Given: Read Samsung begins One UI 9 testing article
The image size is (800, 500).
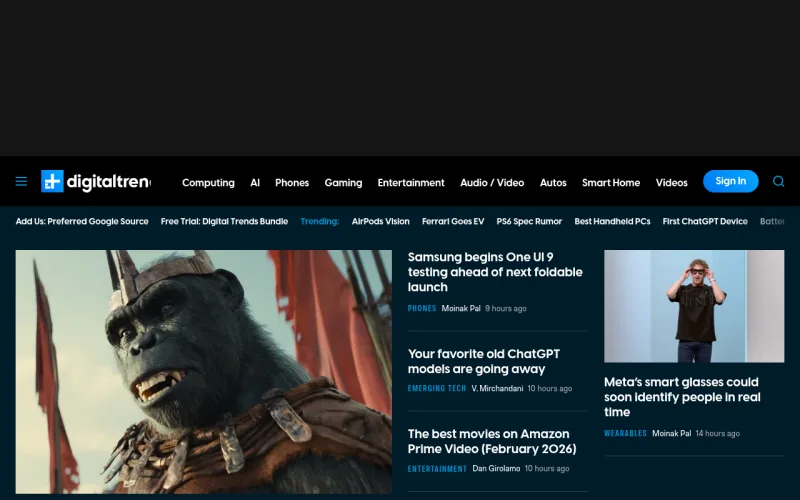Looking at the screenshot, I should (495, 272).
